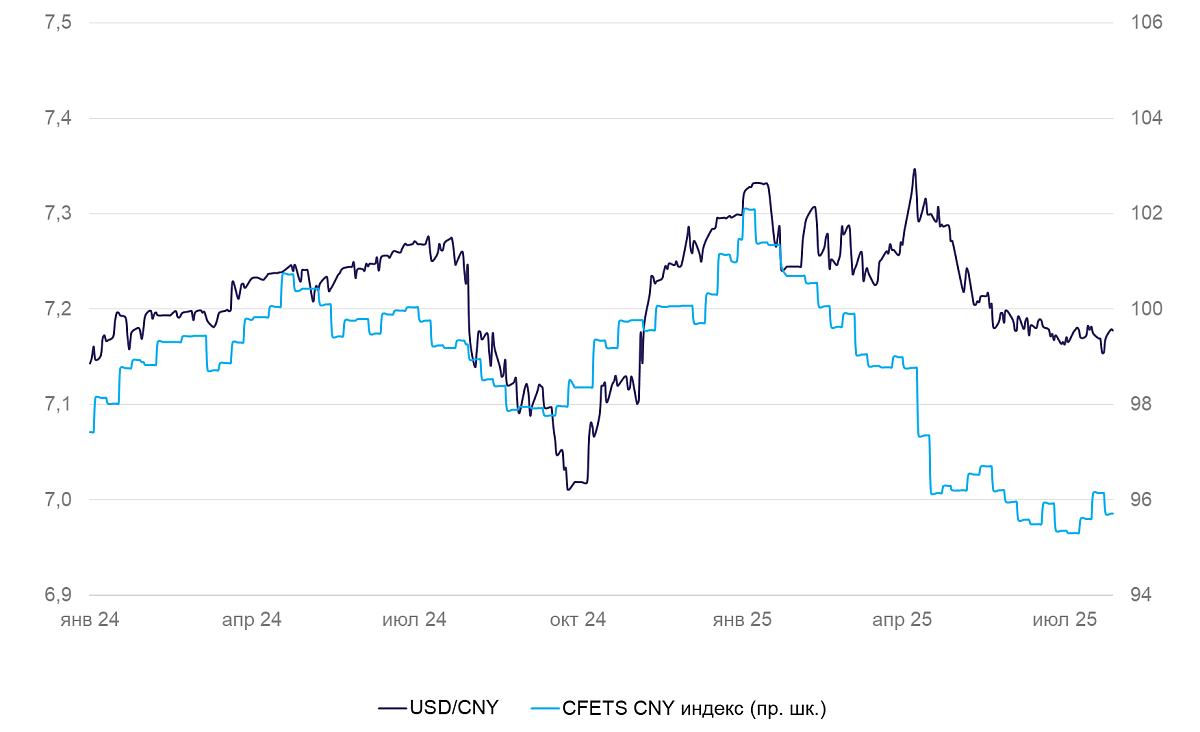The width and height of the screenshot is (1200, 732).
Task: Click the 7,3 left axis value
Action: pos(58,214)
